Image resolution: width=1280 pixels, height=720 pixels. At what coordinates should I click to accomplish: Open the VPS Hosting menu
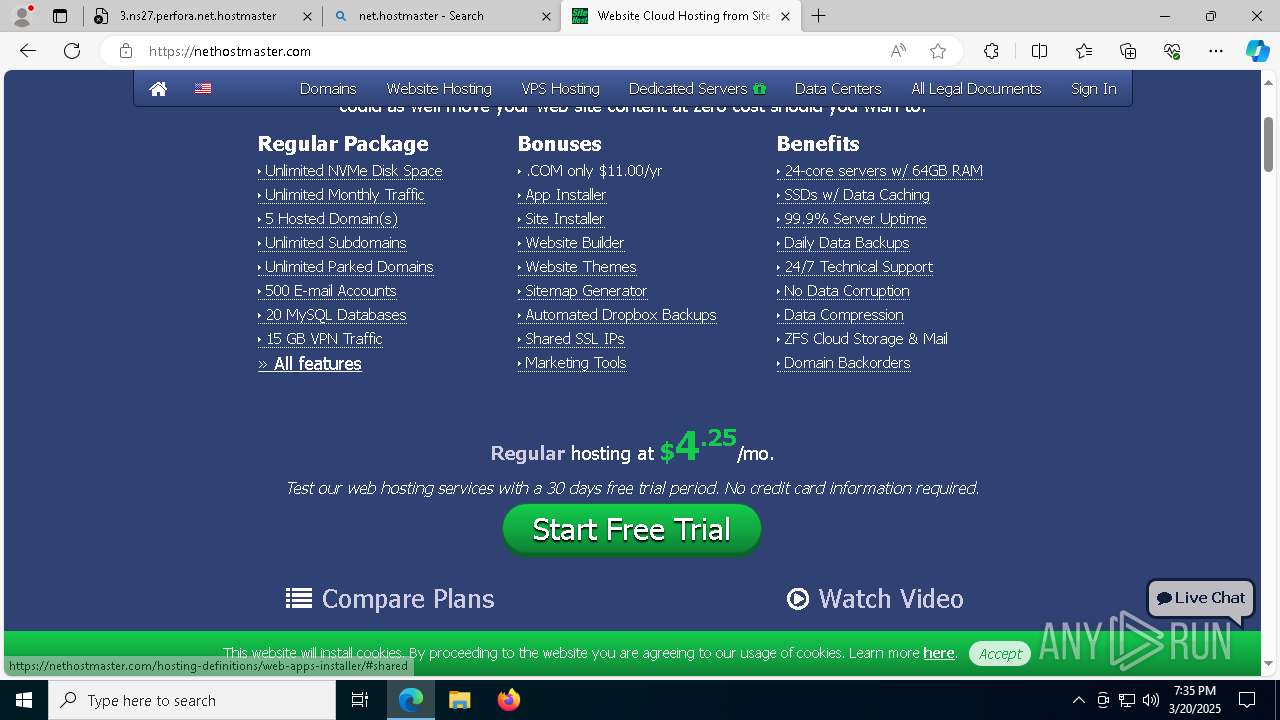pos(561,89)
